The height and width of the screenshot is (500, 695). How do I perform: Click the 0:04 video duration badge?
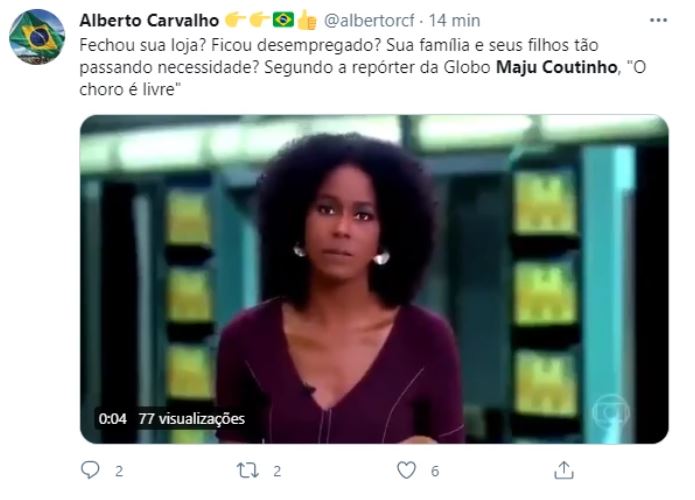tap(113, 418)
